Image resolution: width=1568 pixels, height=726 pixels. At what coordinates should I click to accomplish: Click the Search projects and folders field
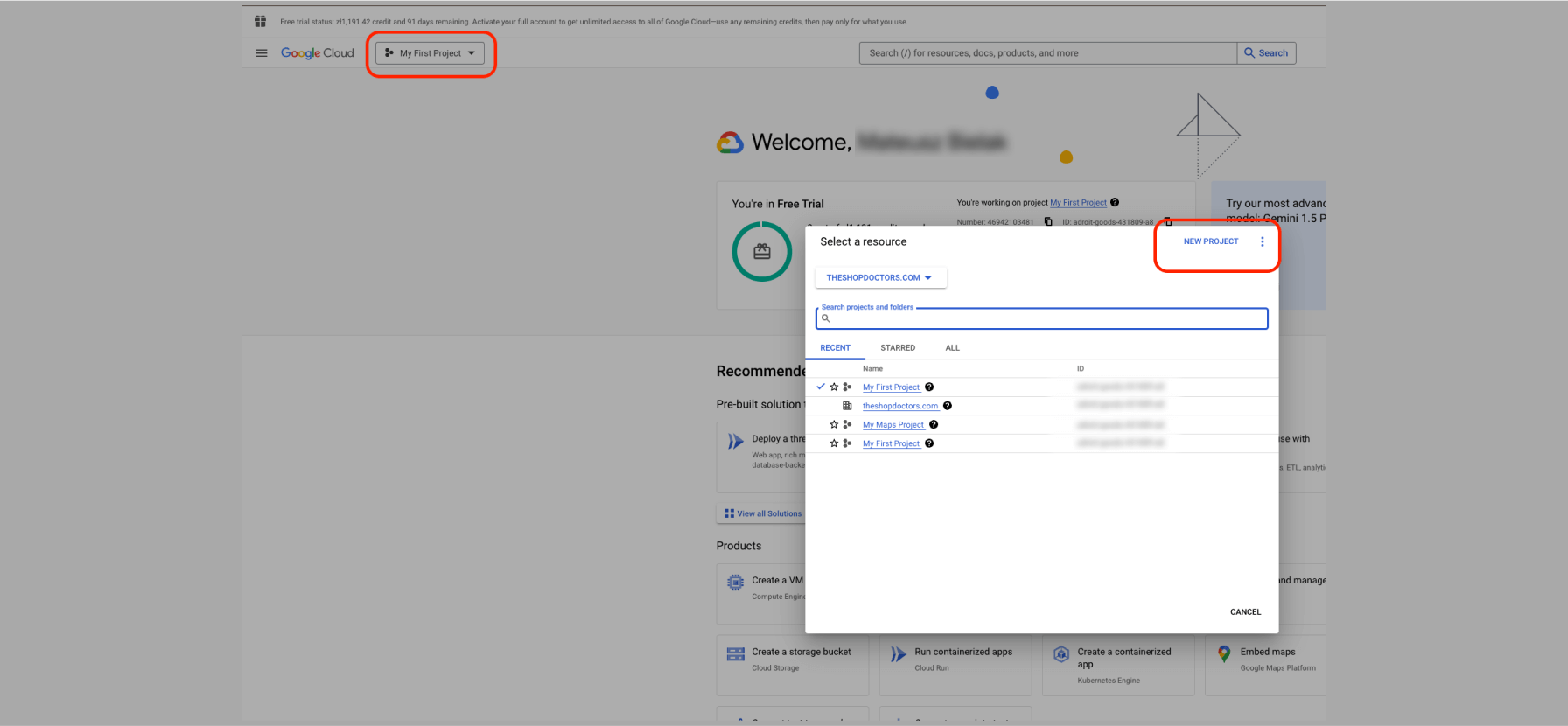[1041, 318]
